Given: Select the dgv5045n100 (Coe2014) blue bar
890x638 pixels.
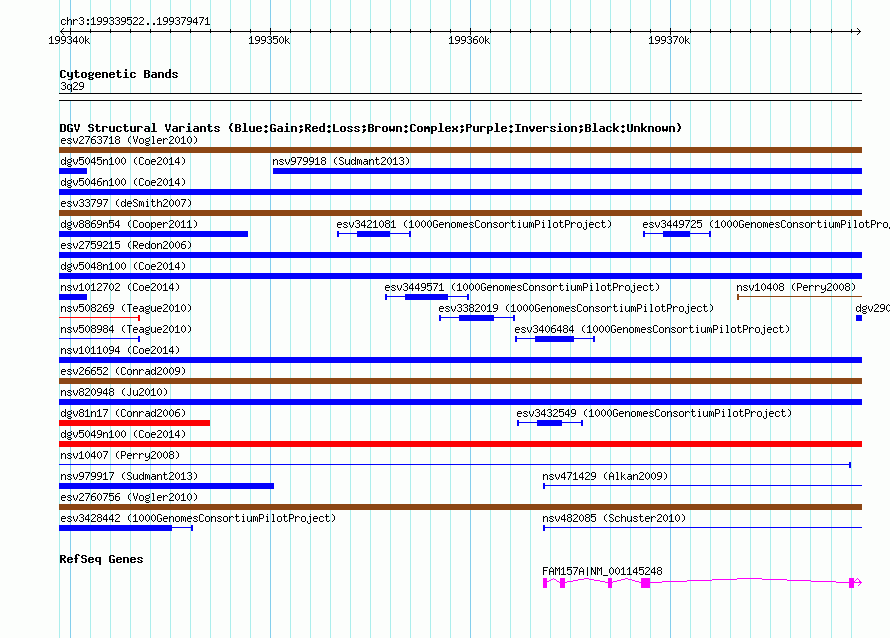Looking at the screenshot, I should point(73,171).
